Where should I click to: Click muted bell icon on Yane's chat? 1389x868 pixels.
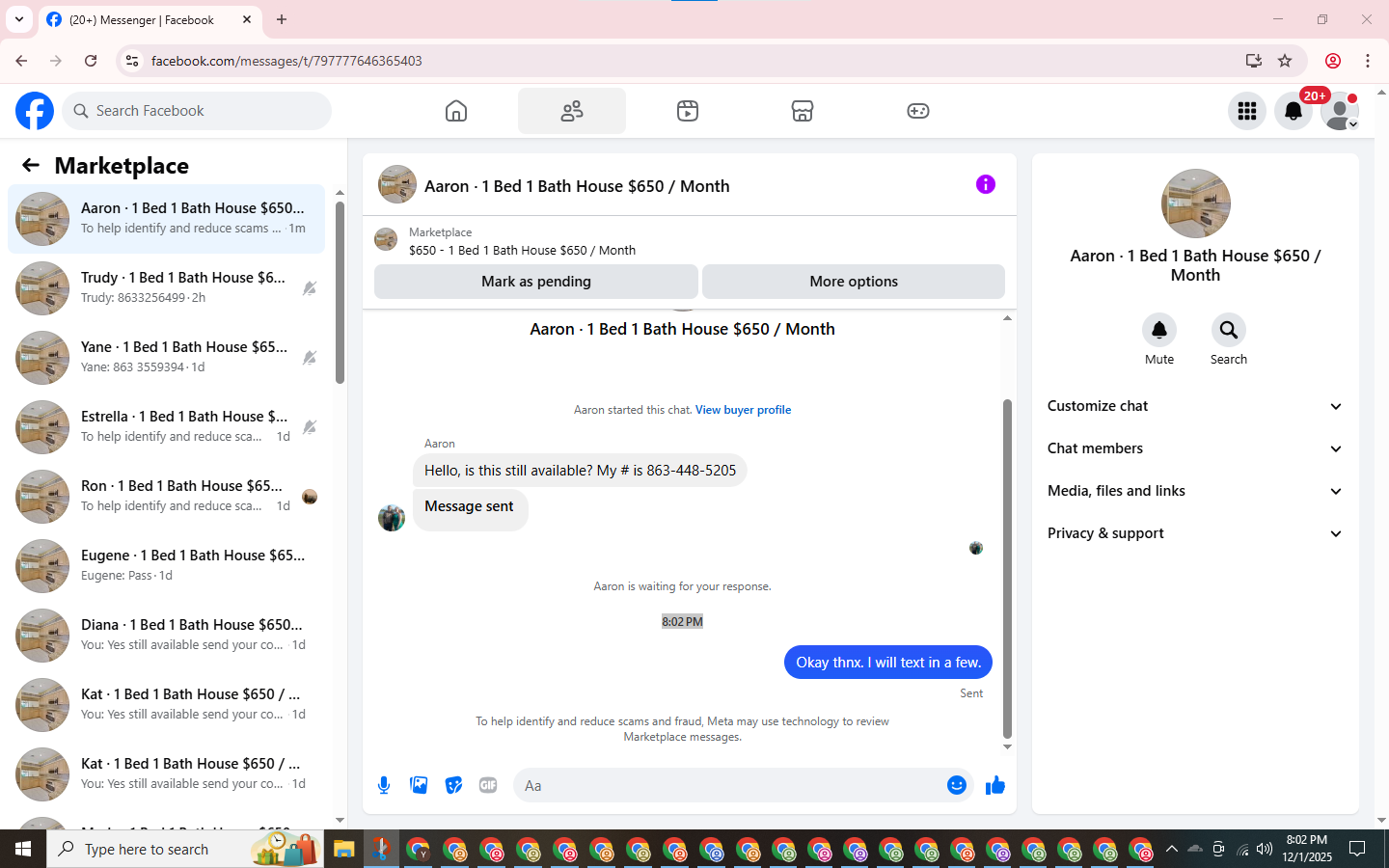[310, 358]
